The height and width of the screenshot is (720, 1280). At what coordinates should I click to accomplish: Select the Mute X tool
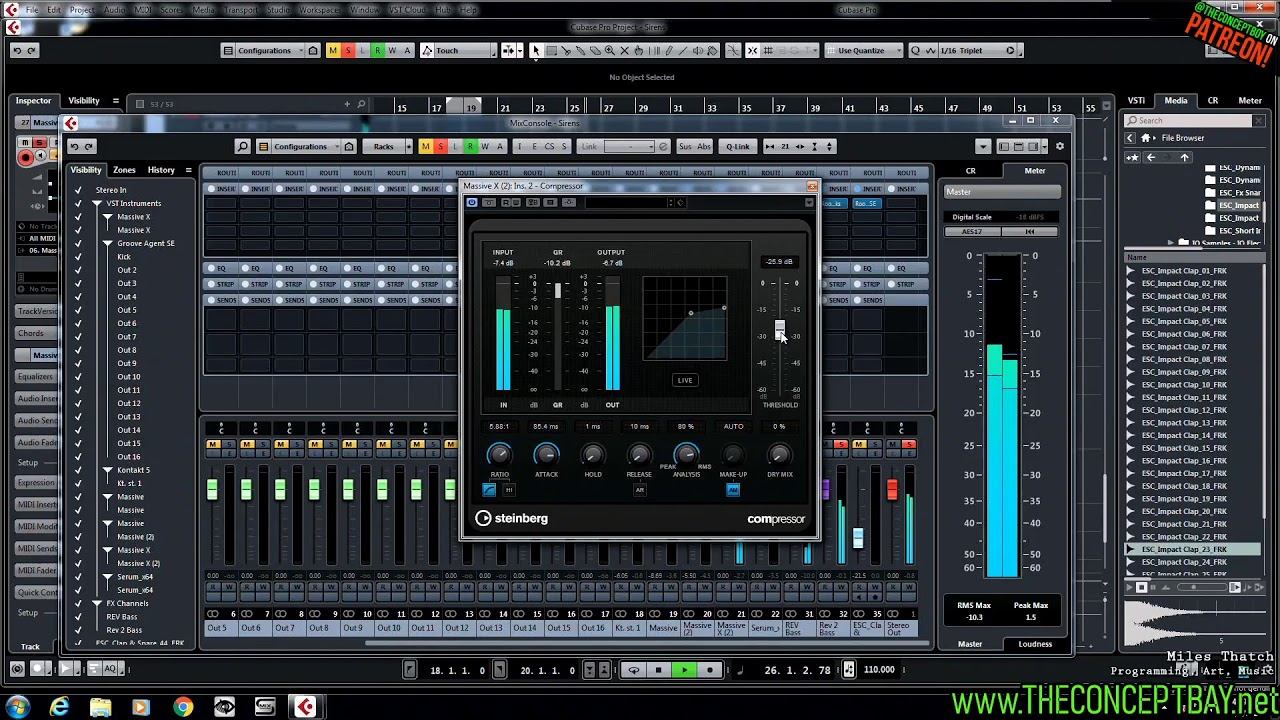point(625,51)
